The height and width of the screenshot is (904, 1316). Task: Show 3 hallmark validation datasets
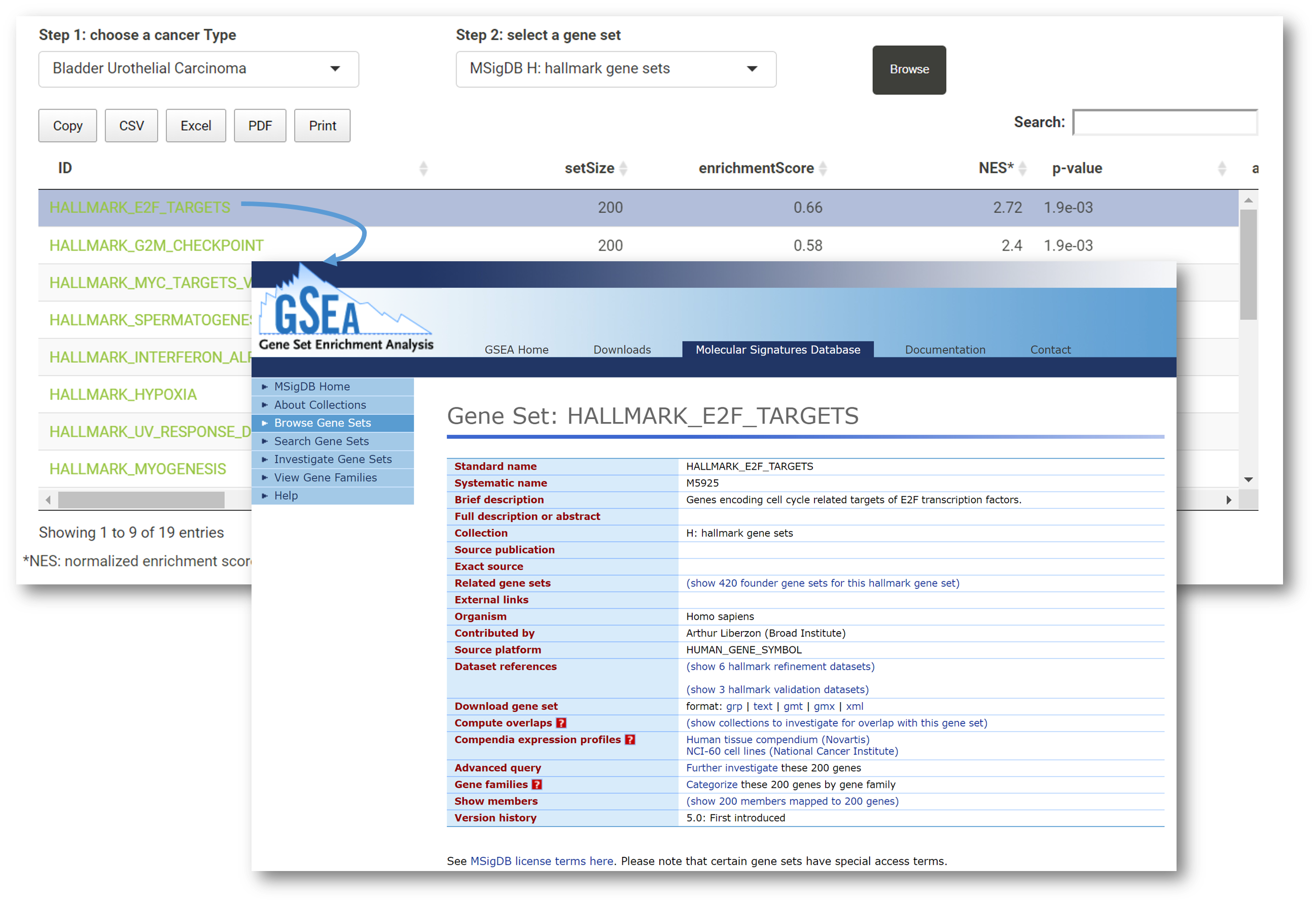coord(777,690)
